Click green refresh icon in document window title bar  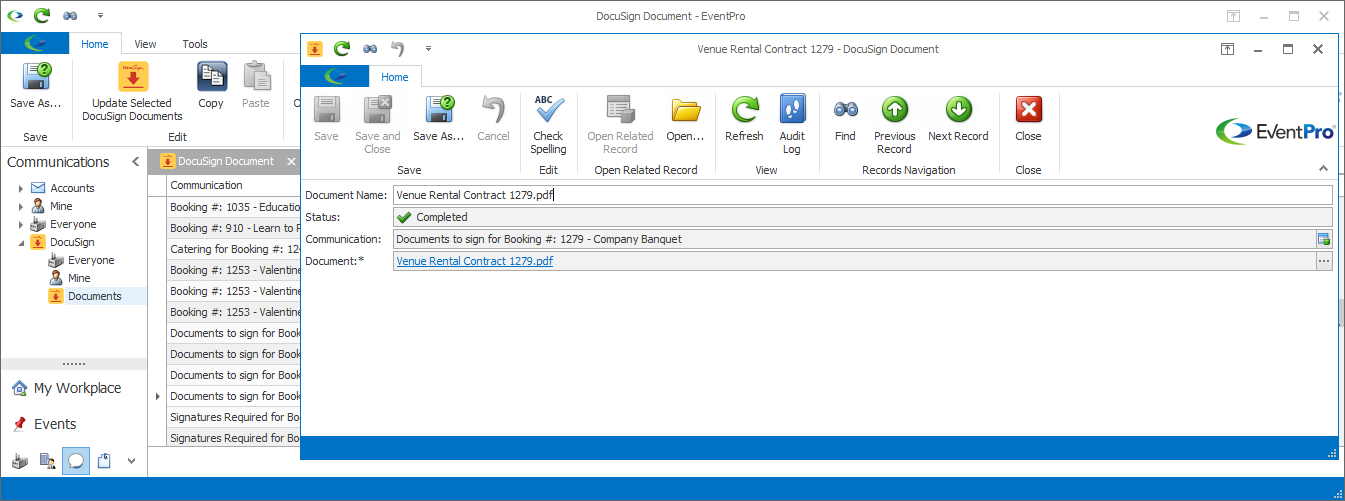342,48
